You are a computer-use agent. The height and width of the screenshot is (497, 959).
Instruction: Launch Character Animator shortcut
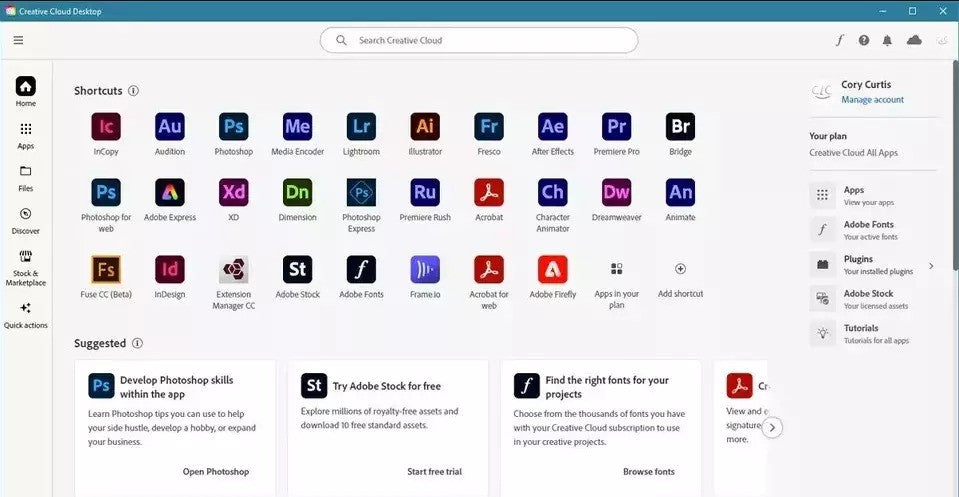(x=552, y=192)
